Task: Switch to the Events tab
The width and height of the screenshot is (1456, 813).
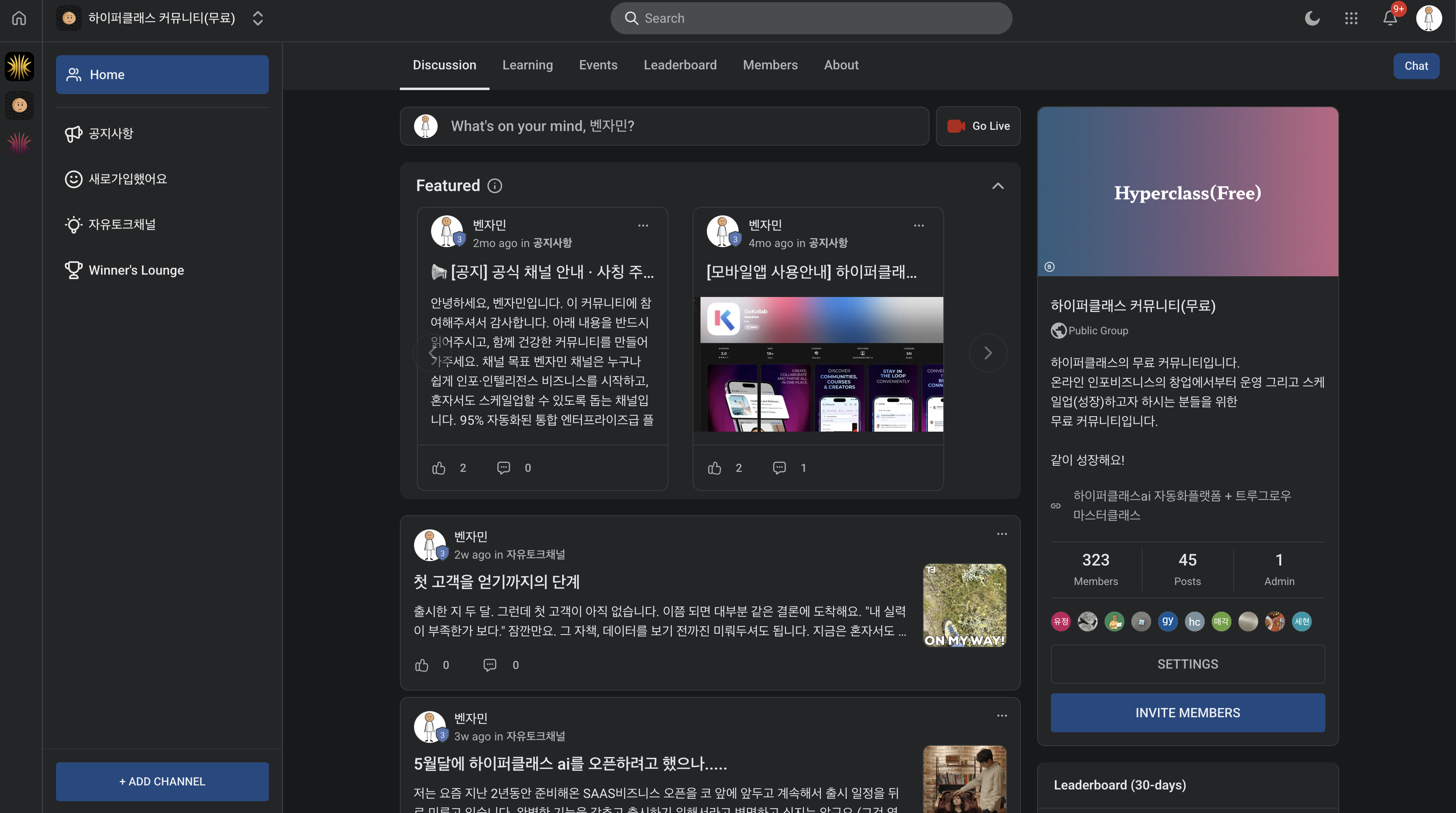Action: [x=598, y=65]
